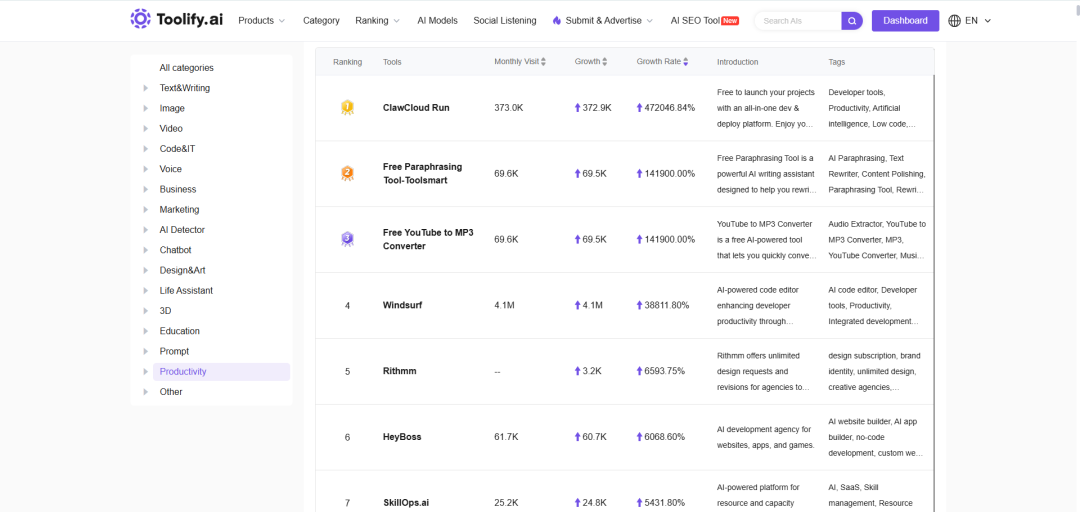Click the Dashboard button
Screen dimensions: 1080x512
(905, 21)
